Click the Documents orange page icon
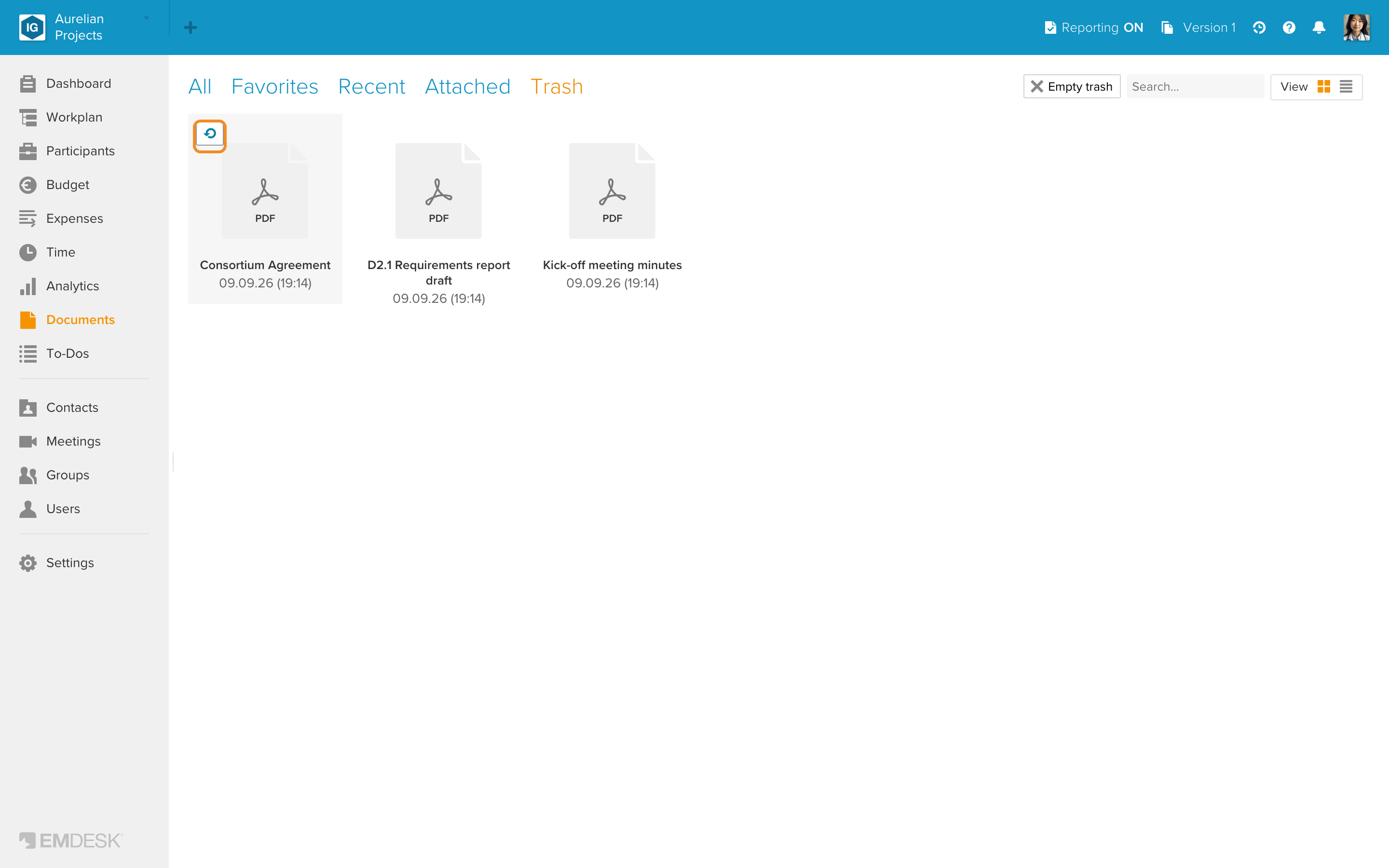1389x868 pixels. [x=27, y=320]
